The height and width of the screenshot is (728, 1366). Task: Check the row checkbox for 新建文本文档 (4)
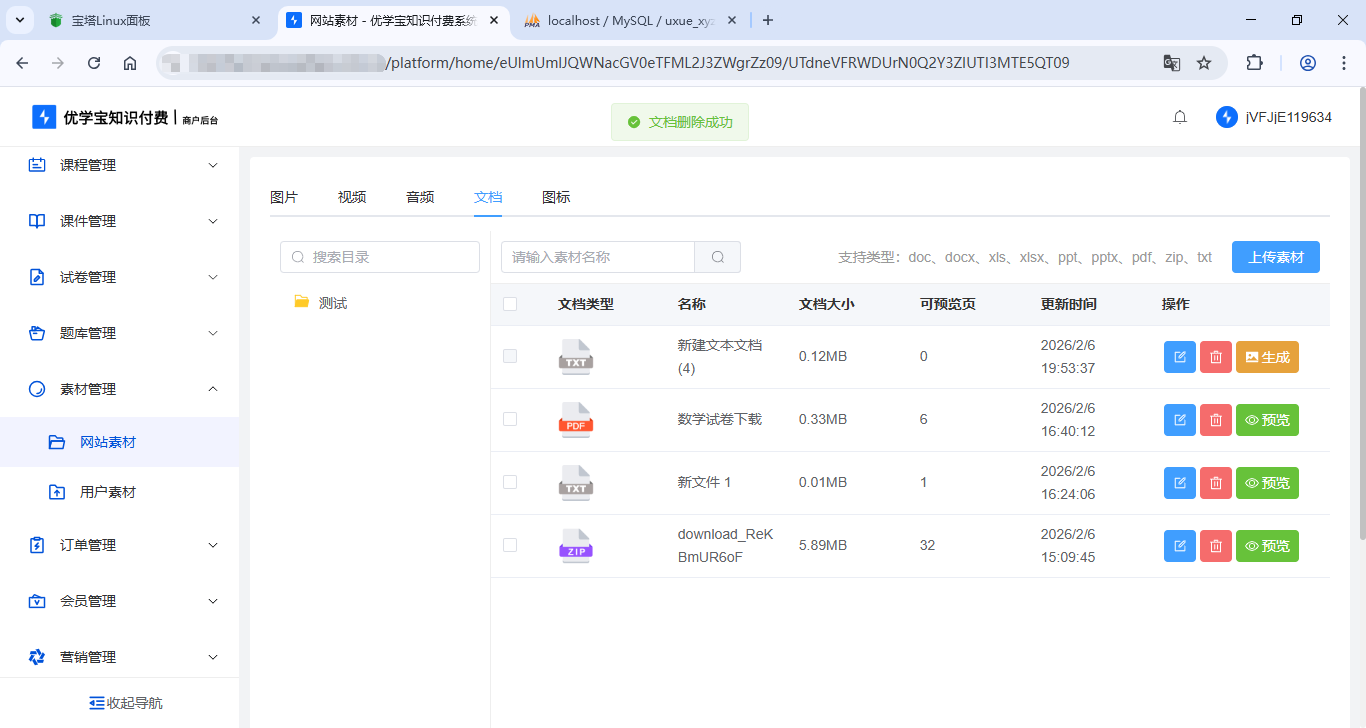pos(510,357)
